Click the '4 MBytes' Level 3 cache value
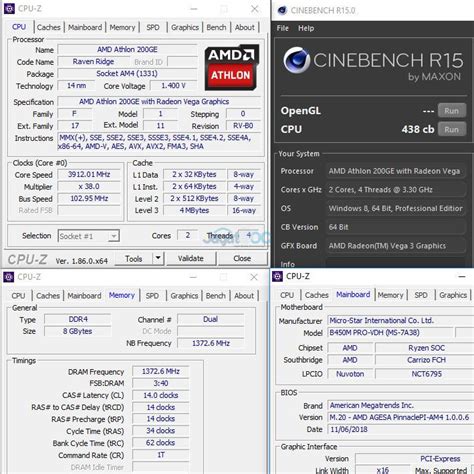The height and width of the screenshot is (474, 474). coord(194,210)
